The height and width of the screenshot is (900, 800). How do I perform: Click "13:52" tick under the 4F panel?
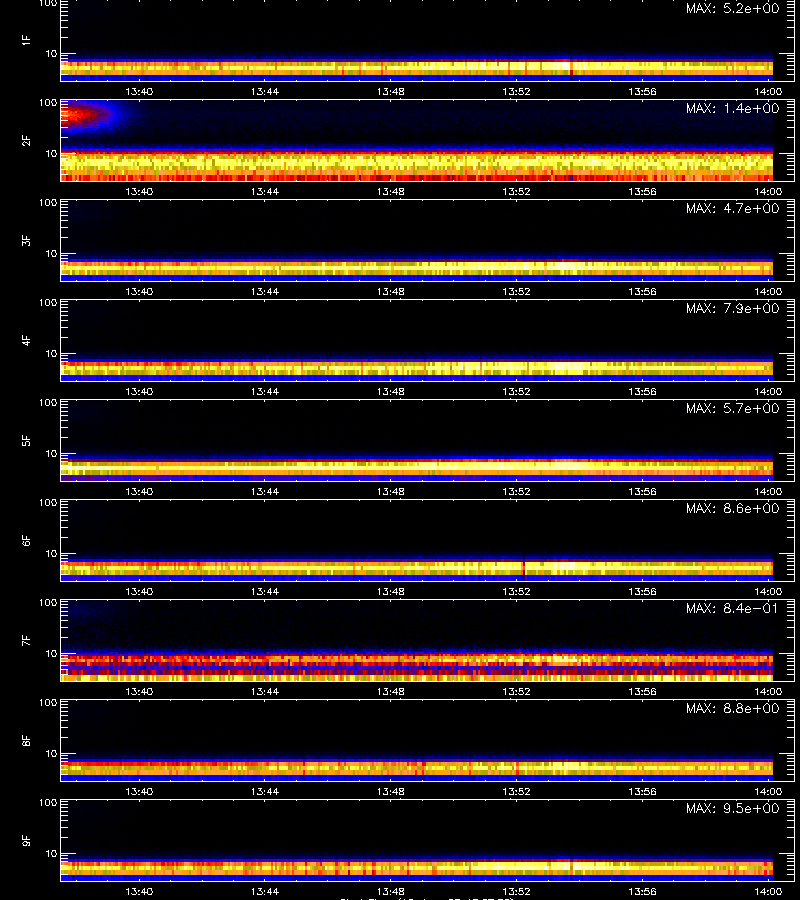pos(516,391)
